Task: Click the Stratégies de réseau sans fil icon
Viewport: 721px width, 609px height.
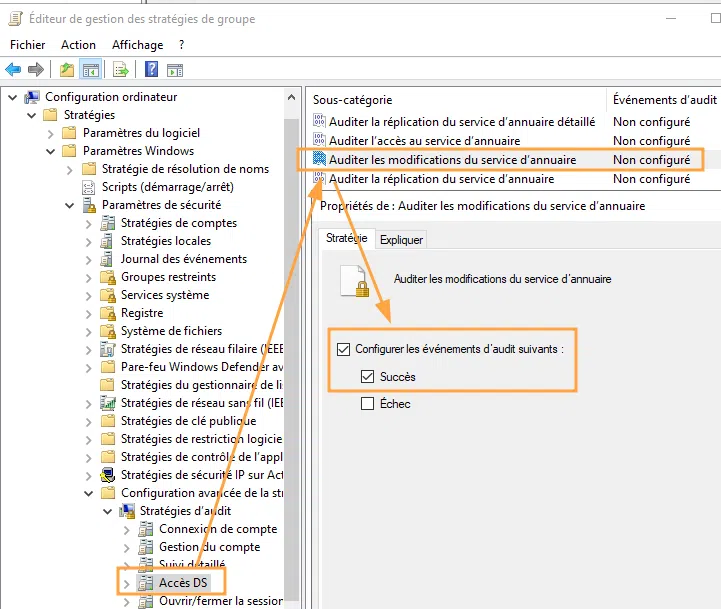Action: [x=108, y=403]
